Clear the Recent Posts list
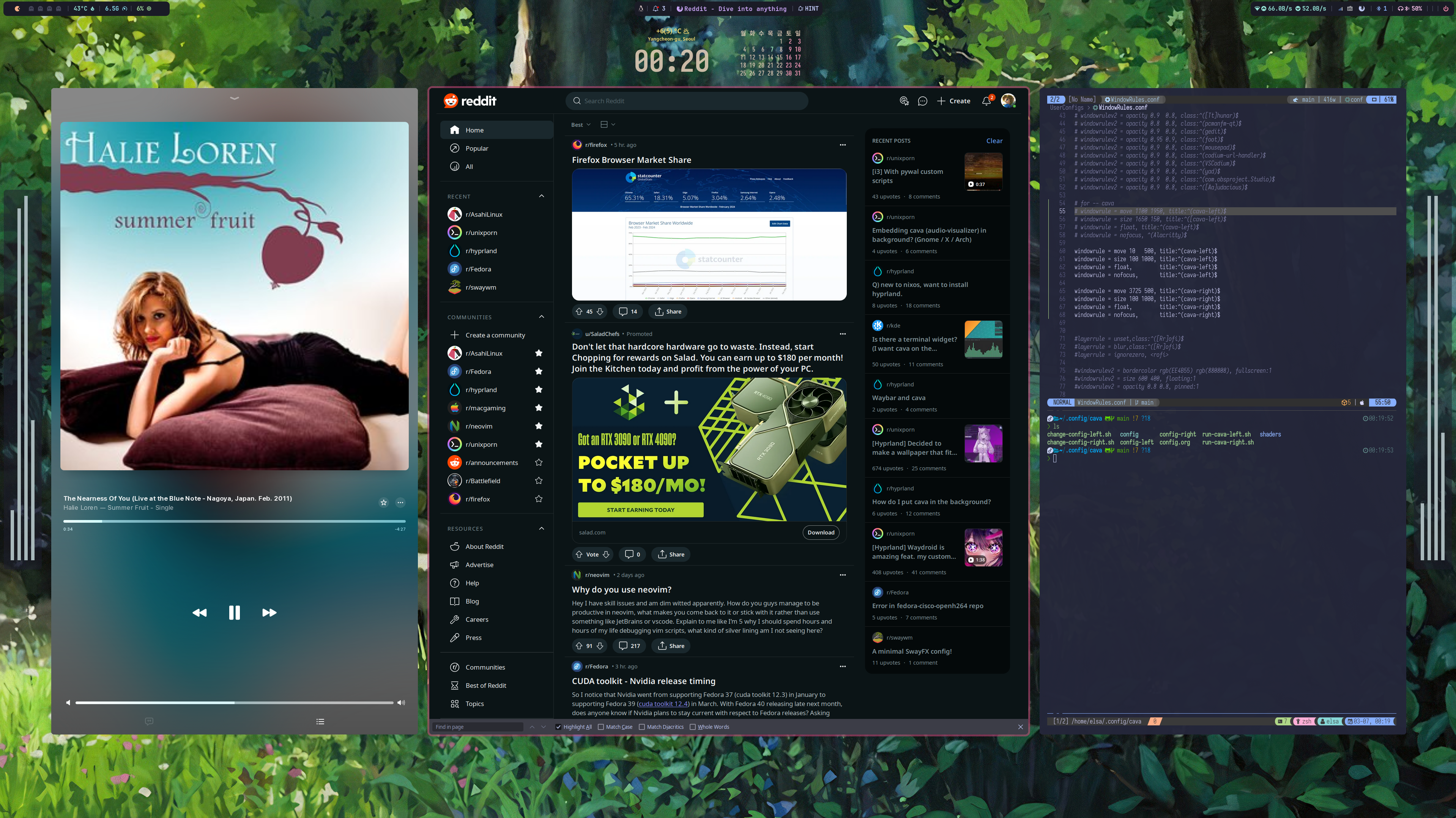This screenshot has width=1456, height=818. pos(994,141)
